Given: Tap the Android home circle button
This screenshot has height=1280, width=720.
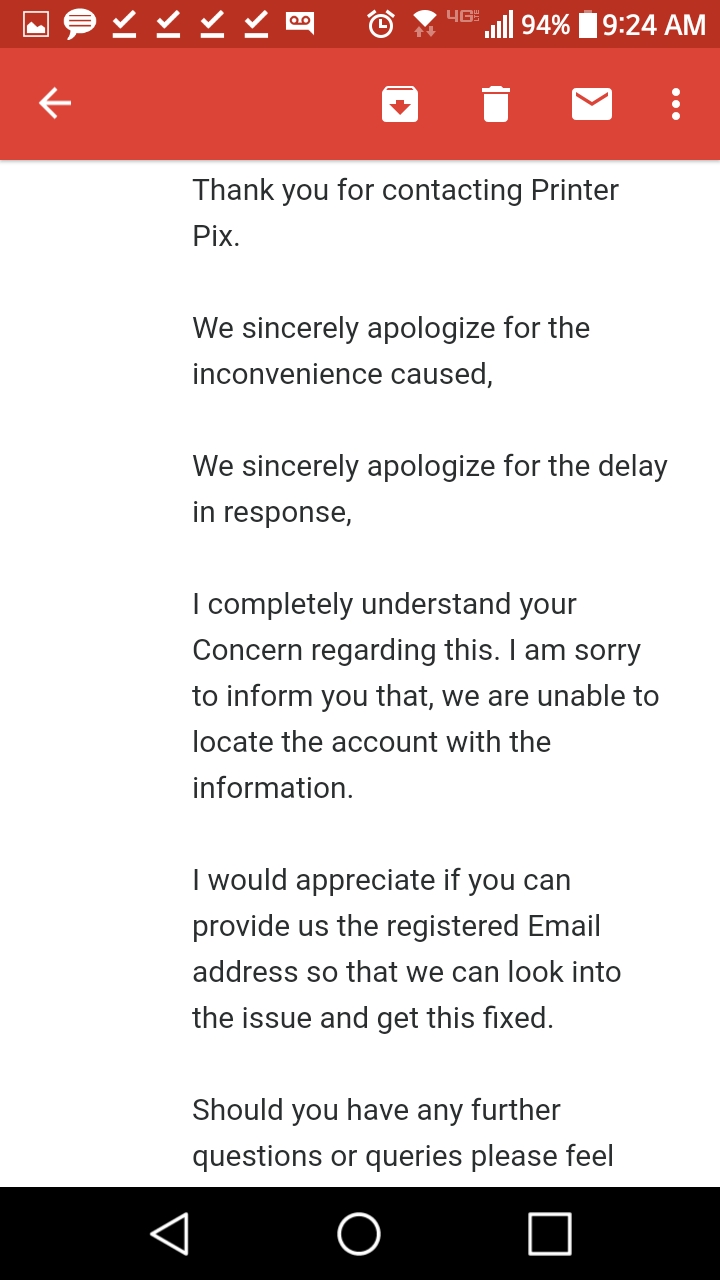Looking at the screenshot, I should (x=359, y=1234).
